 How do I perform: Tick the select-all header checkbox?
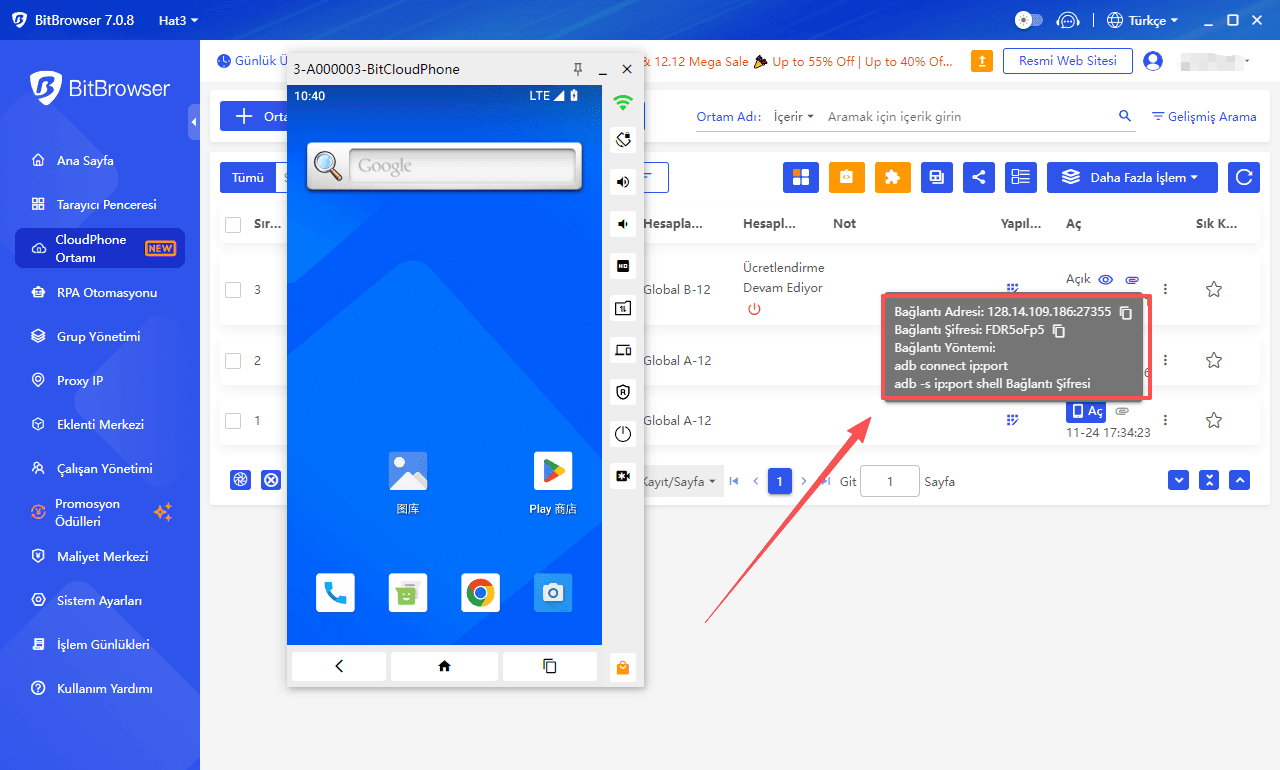(233, 224)
